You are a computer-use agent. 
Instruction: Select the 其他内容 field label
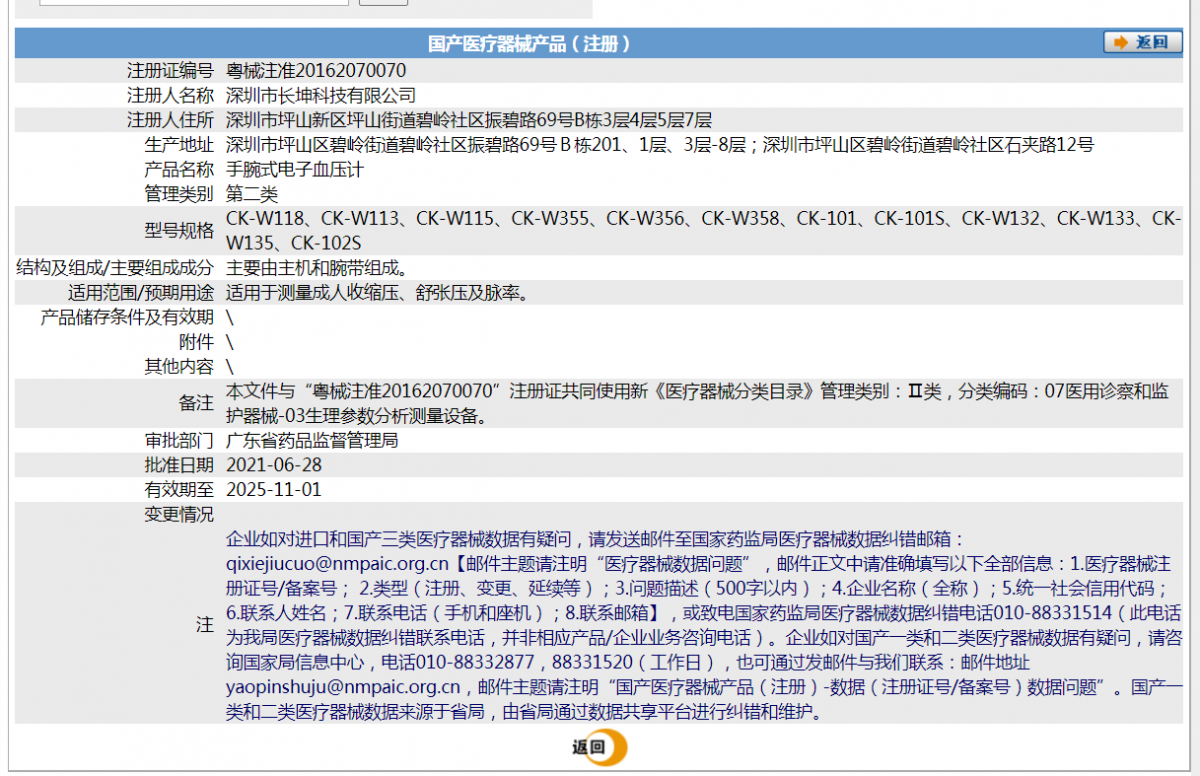click(179, 367)
